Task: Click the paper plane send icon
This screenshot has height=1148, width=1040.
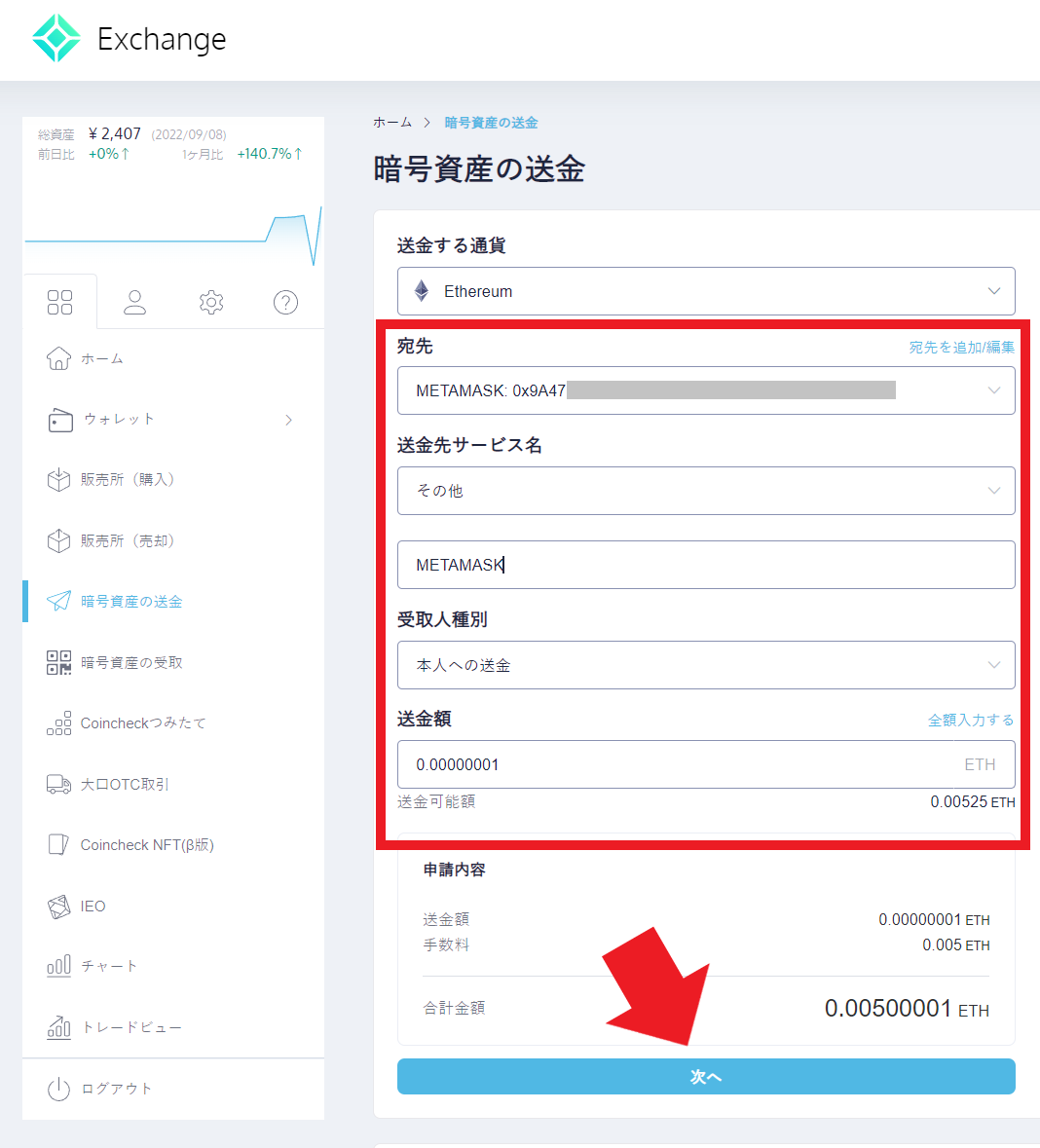Action: (x=58, y=601)
